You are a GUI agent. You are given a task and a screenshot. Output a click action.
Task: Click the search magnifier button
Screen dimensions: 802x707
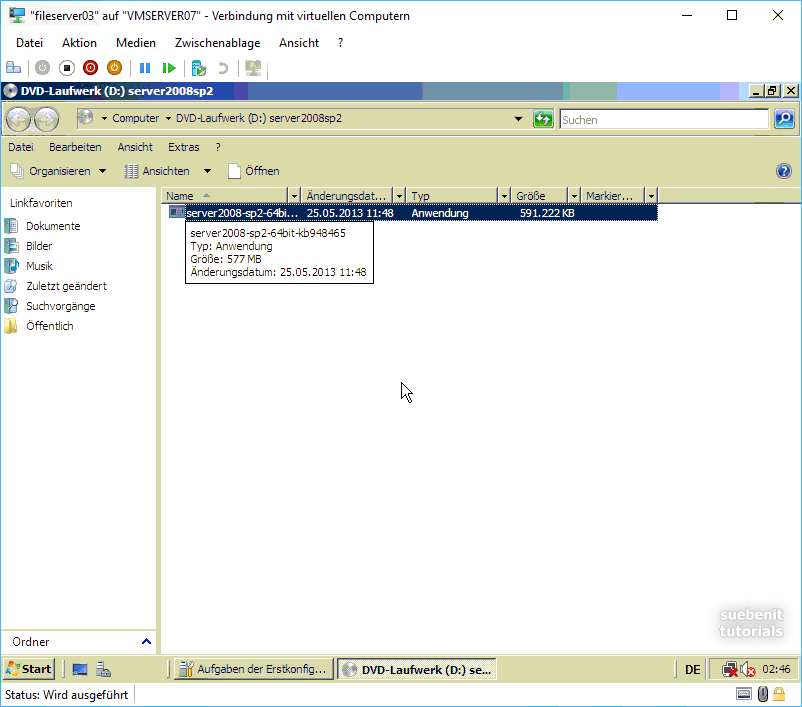(x=785, y=119)
